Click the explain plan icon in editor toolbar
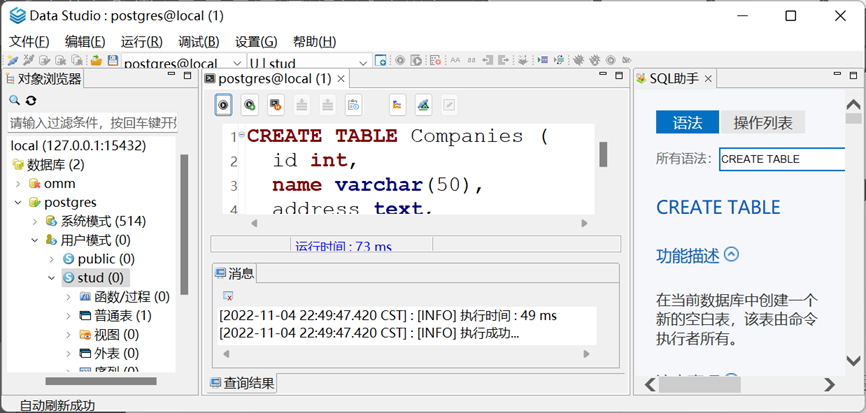 point(398,104)
